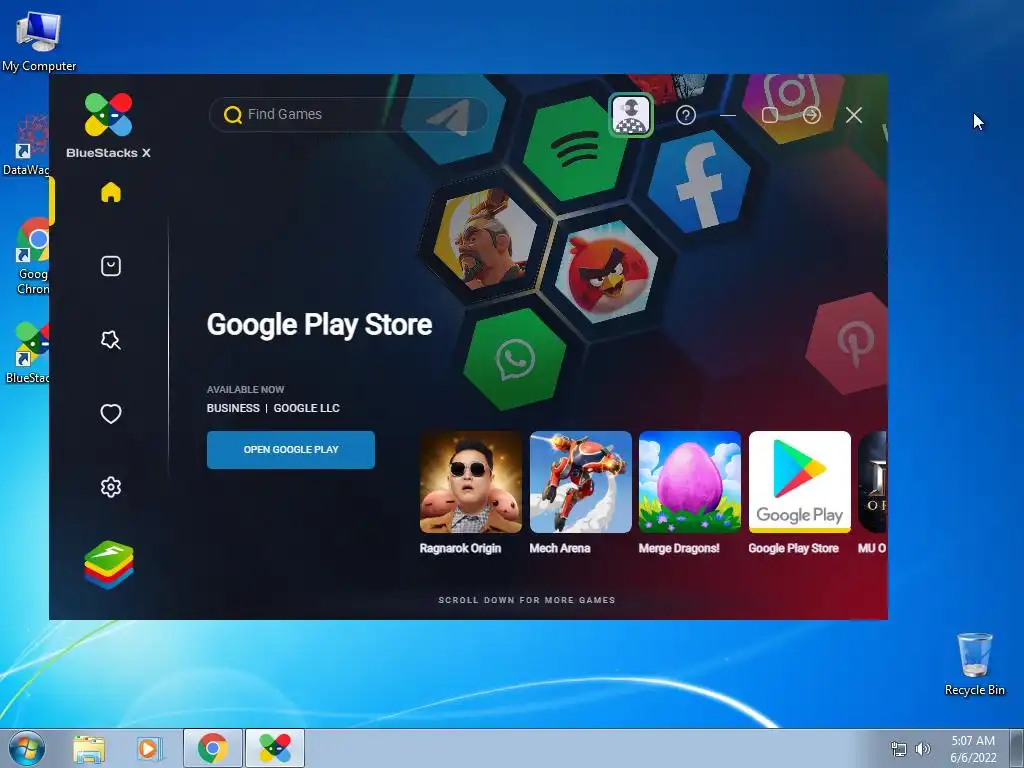Select the Mech Arena game thumbnail
This screenshot has height=768, width=1024.
[x=581, y=482]
